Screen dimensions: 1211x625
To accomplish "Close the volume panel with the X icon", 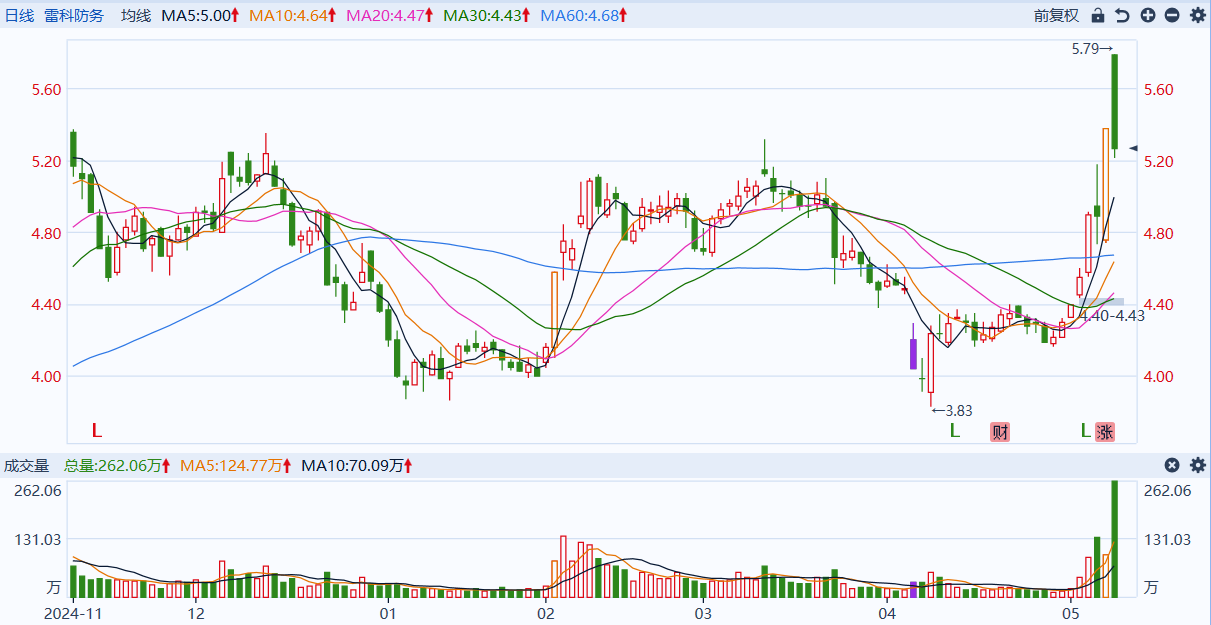I will pos(1172,465).
